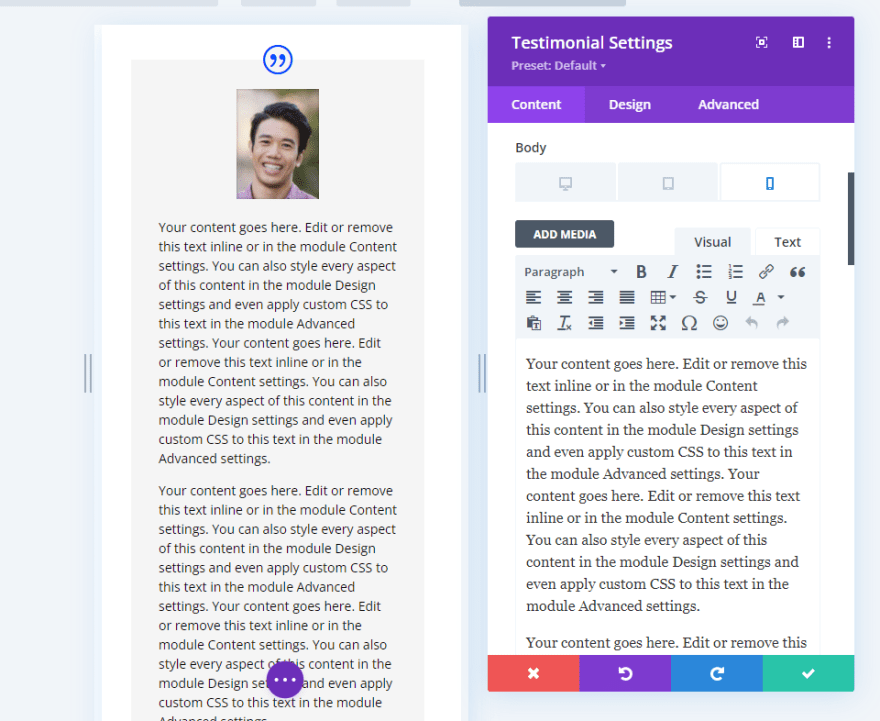Switch to the Design tab
Image resolution: width=880 pixels, height=721 pixels.
tap(629, 104)
